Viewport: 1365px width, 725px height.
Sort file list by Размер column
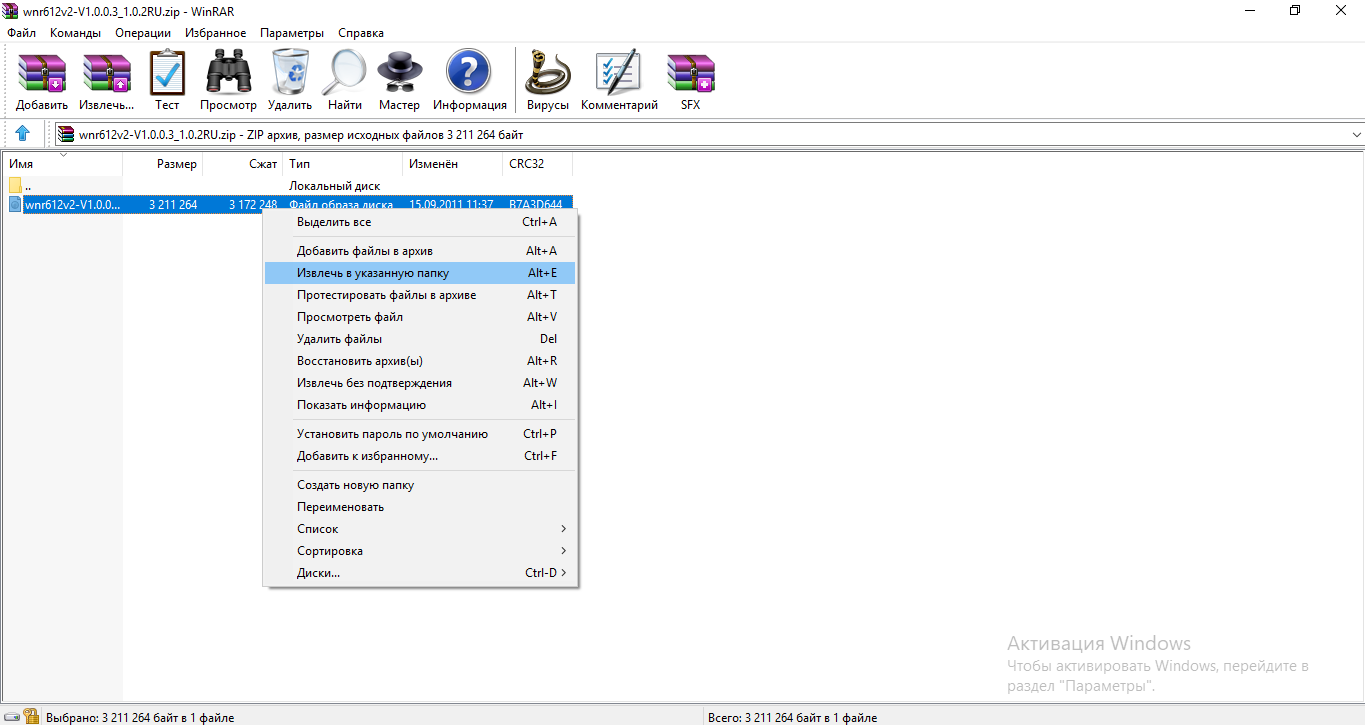click(x=162, y=164)
